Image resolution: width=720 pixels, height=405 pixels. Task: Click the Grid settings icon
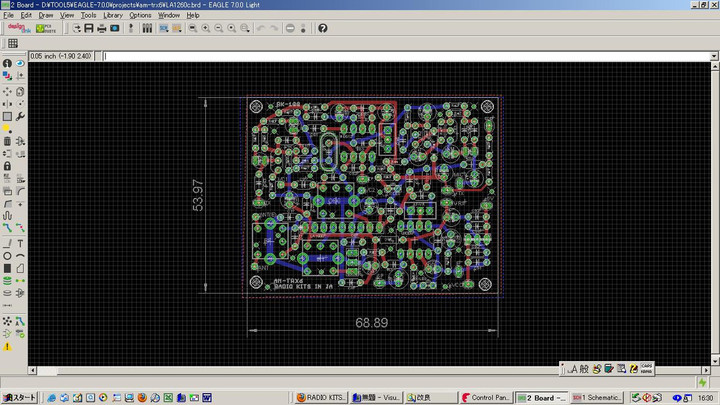tap(13, 43)
